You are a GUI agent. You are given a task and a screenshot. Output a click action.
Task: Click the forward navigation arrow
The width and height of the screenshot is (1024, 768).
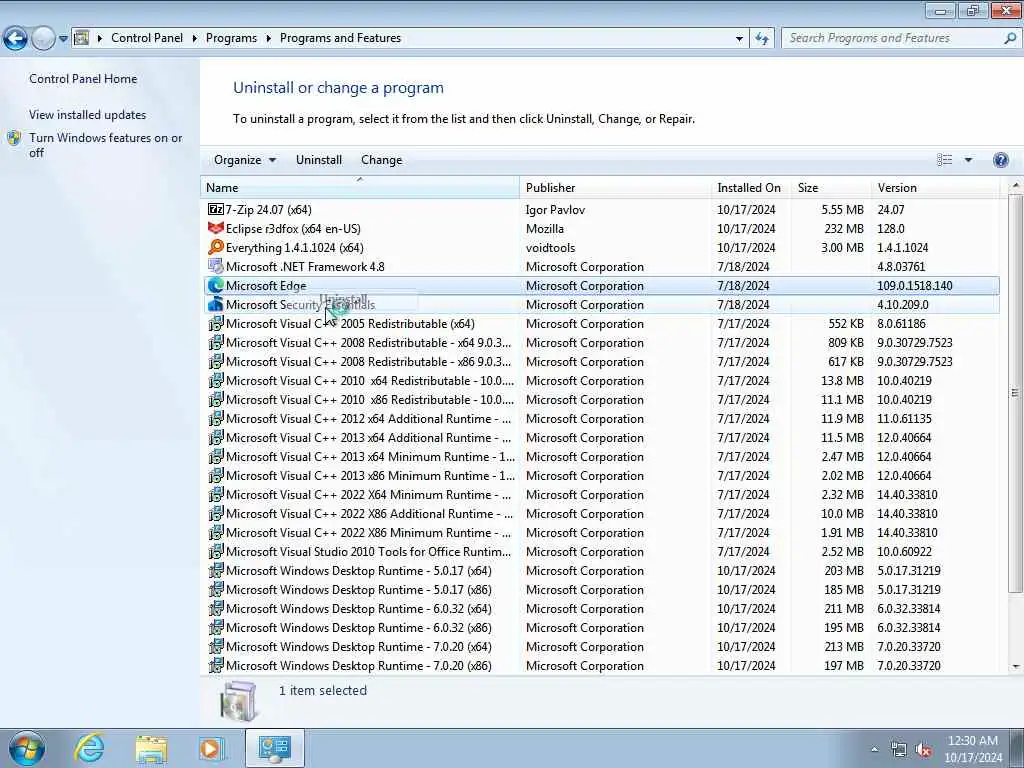coord(43,39)
